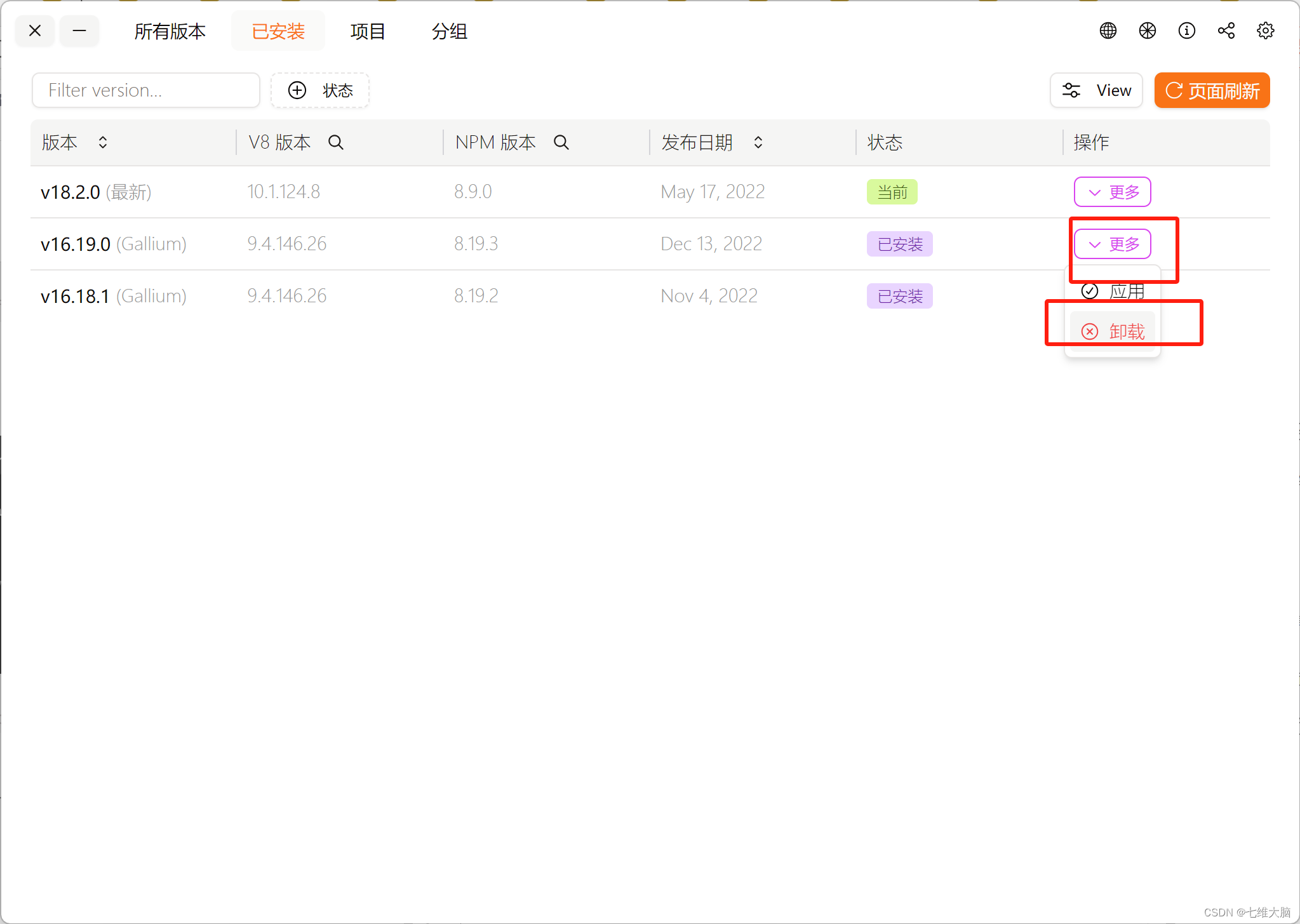The image size is (1300, 924).
Task: Sort by 发布日期 column arrows
Action: point(758,142)
